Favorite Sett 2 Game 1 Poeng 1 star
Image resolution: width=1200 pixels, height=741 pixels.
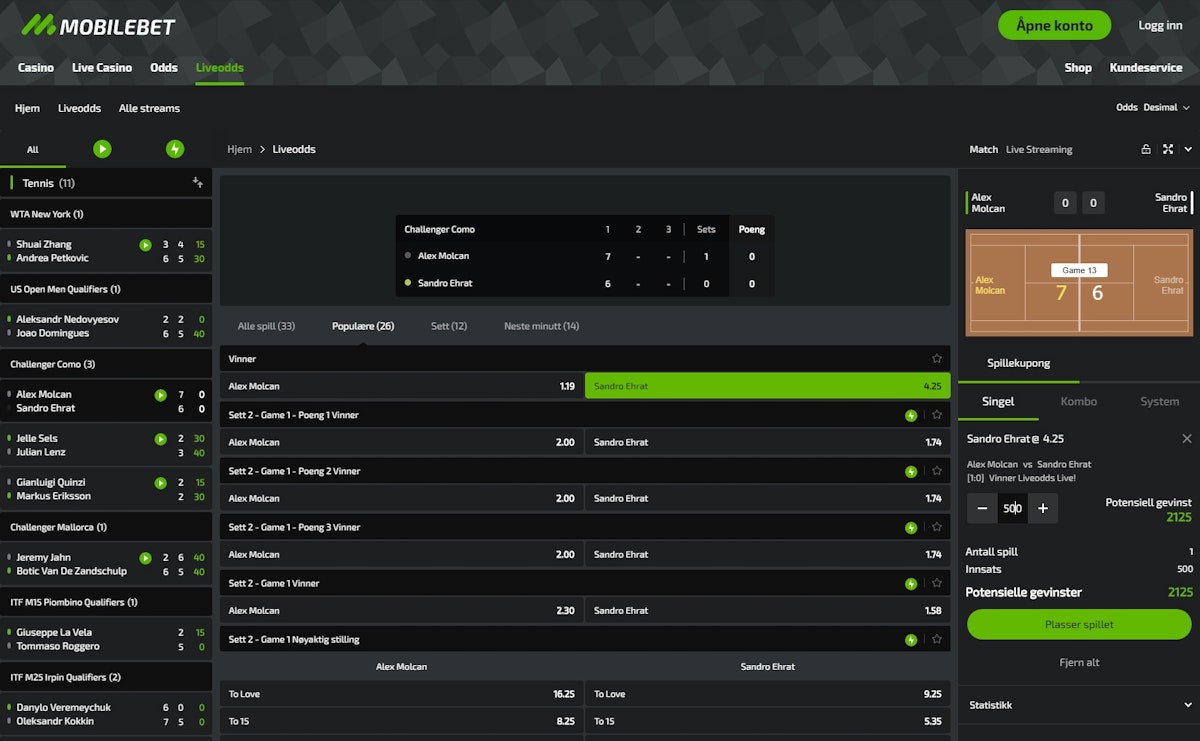[x=937, y=415]
